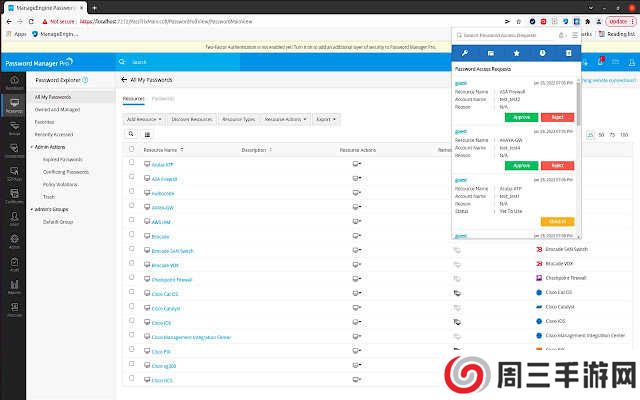Image resolution: width=640 pixels, height=400 pixels.
Task: Tick the select-all checkbox in the table header
Action: point(131,149)
